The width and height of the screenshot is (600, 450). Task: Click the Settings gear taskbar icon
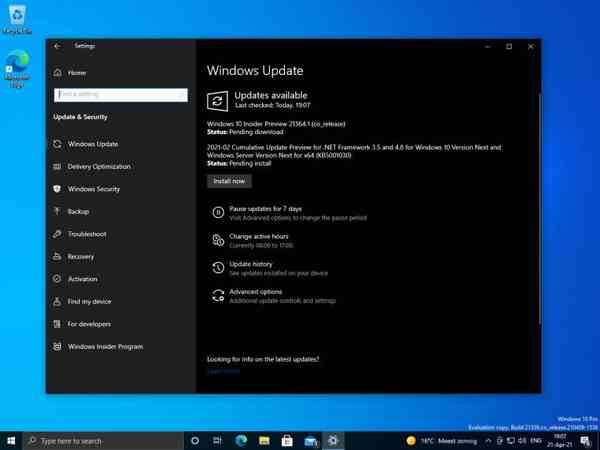[333, 441]
